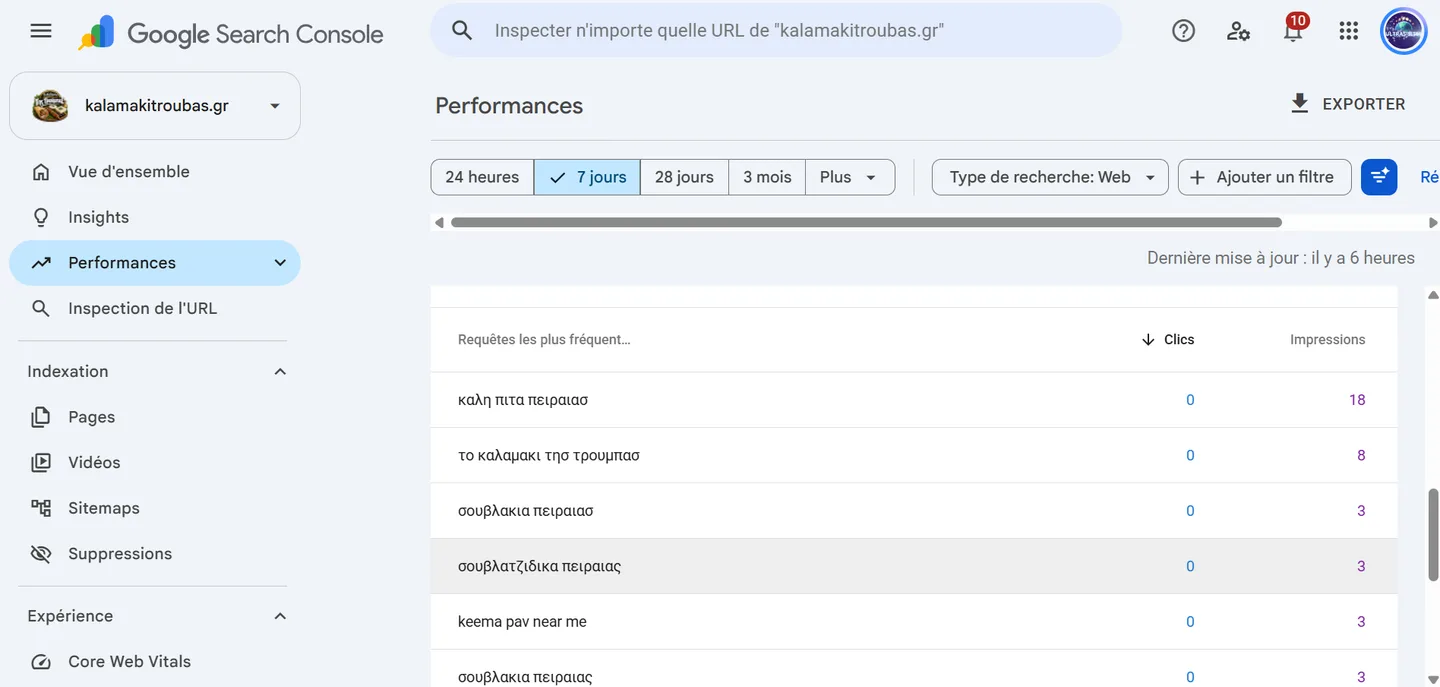Viewport: 1440px width, 687px height.
Task: Collapse the Indexation section
Action: tap(280, 372)
